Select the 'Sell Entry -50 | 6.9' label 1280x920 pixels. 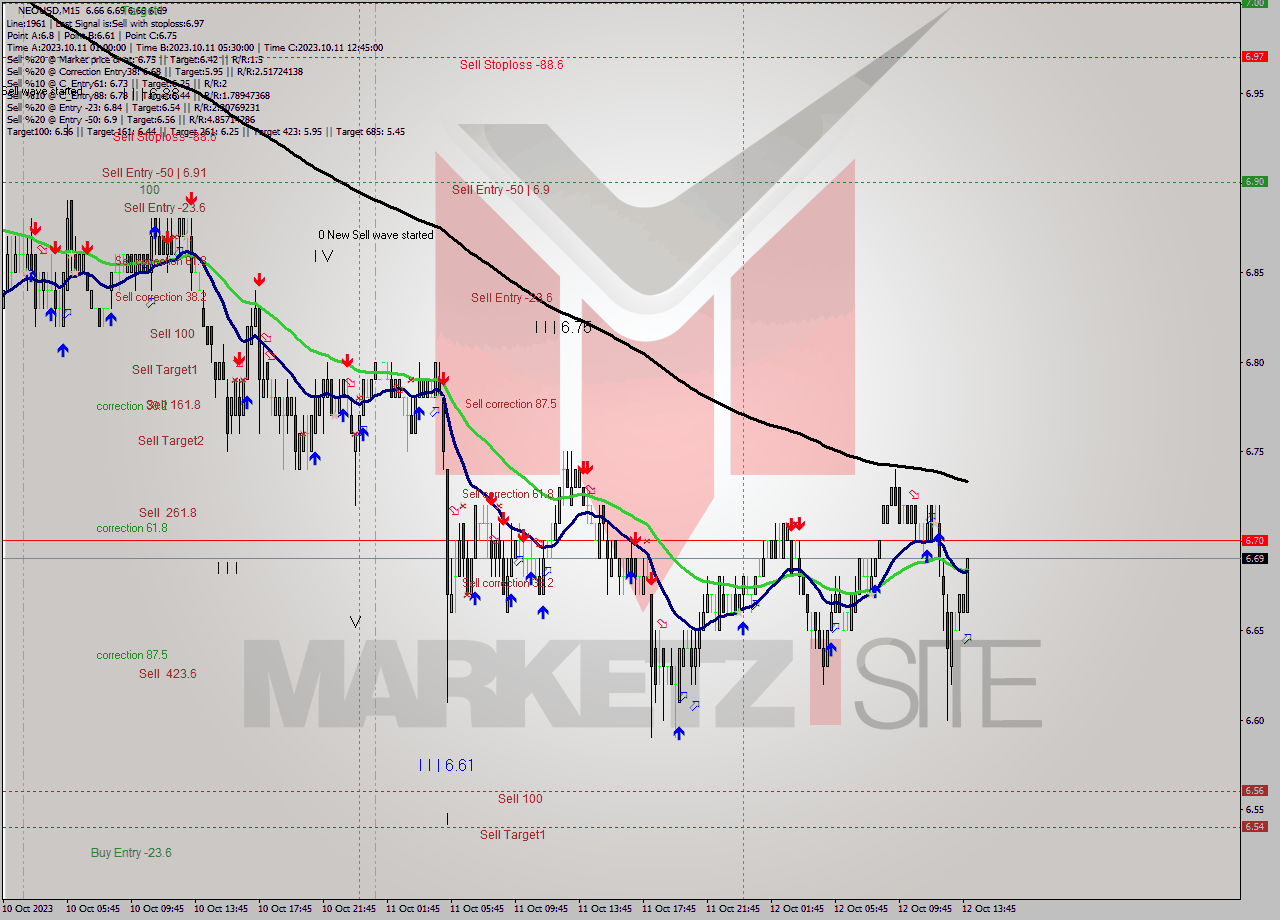click(500, 190)
